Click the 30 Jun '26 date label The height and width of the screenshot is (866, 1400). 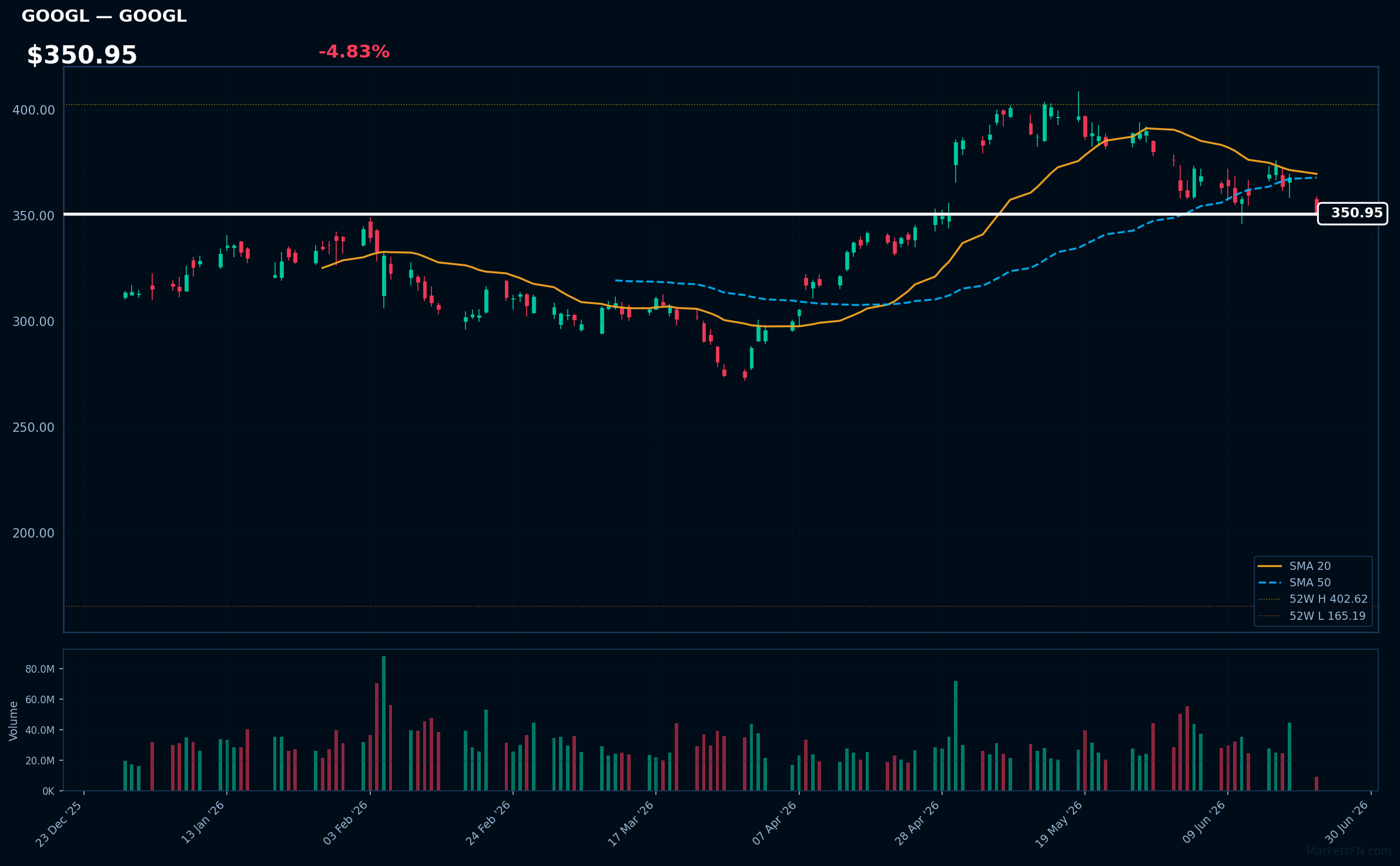(x=1347, y=823)
